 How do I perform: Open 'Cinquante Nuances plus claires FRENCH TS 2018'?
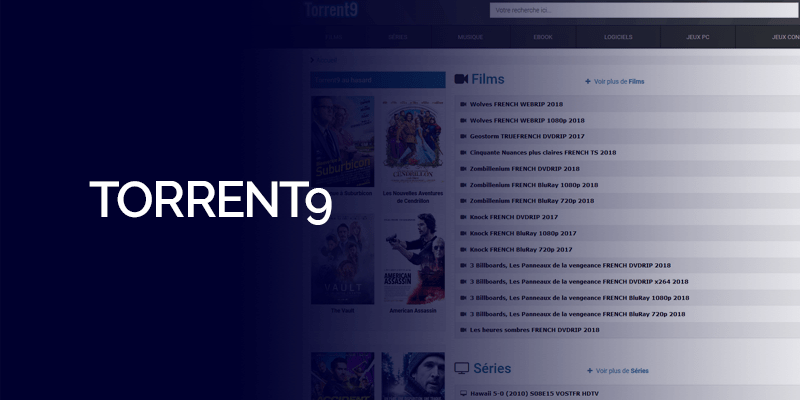543,153
